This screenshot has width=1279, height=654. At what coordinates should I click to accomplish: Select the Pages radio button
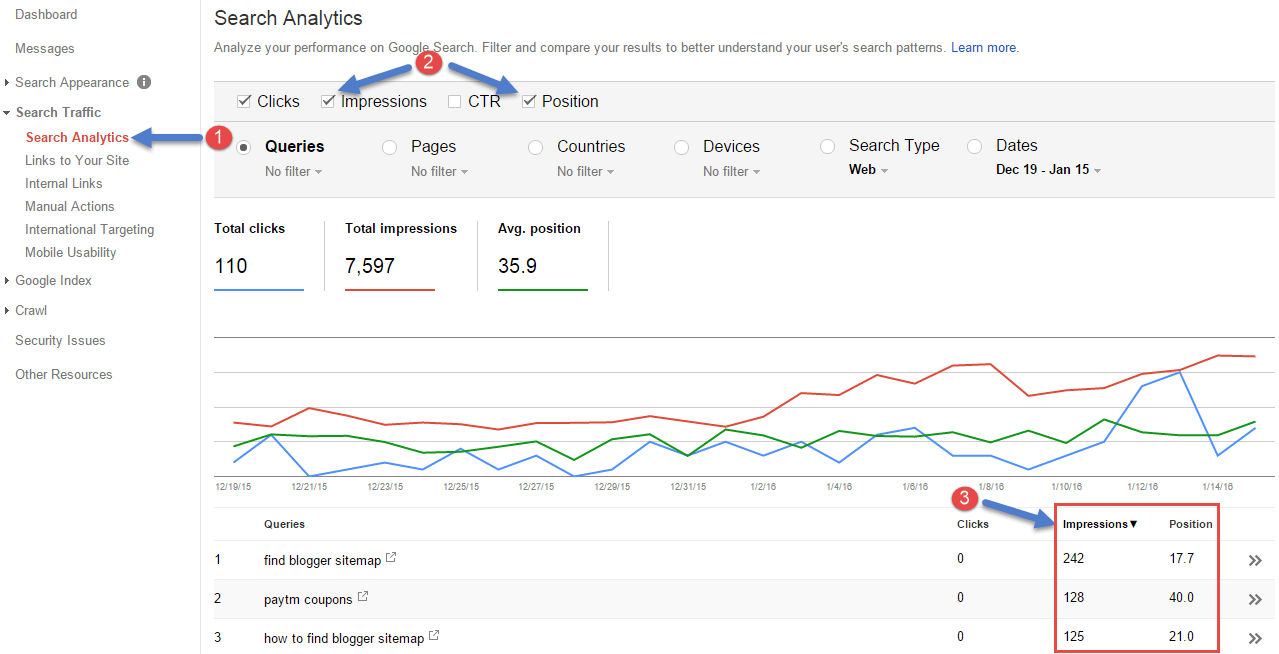(x=390, y=147)
